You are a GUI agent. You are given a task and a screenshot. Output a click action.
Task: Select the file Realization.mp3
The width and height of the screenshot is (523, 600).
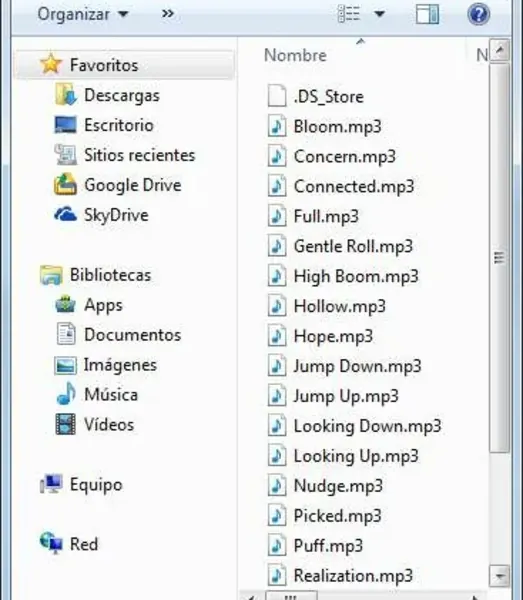[353, 575]
